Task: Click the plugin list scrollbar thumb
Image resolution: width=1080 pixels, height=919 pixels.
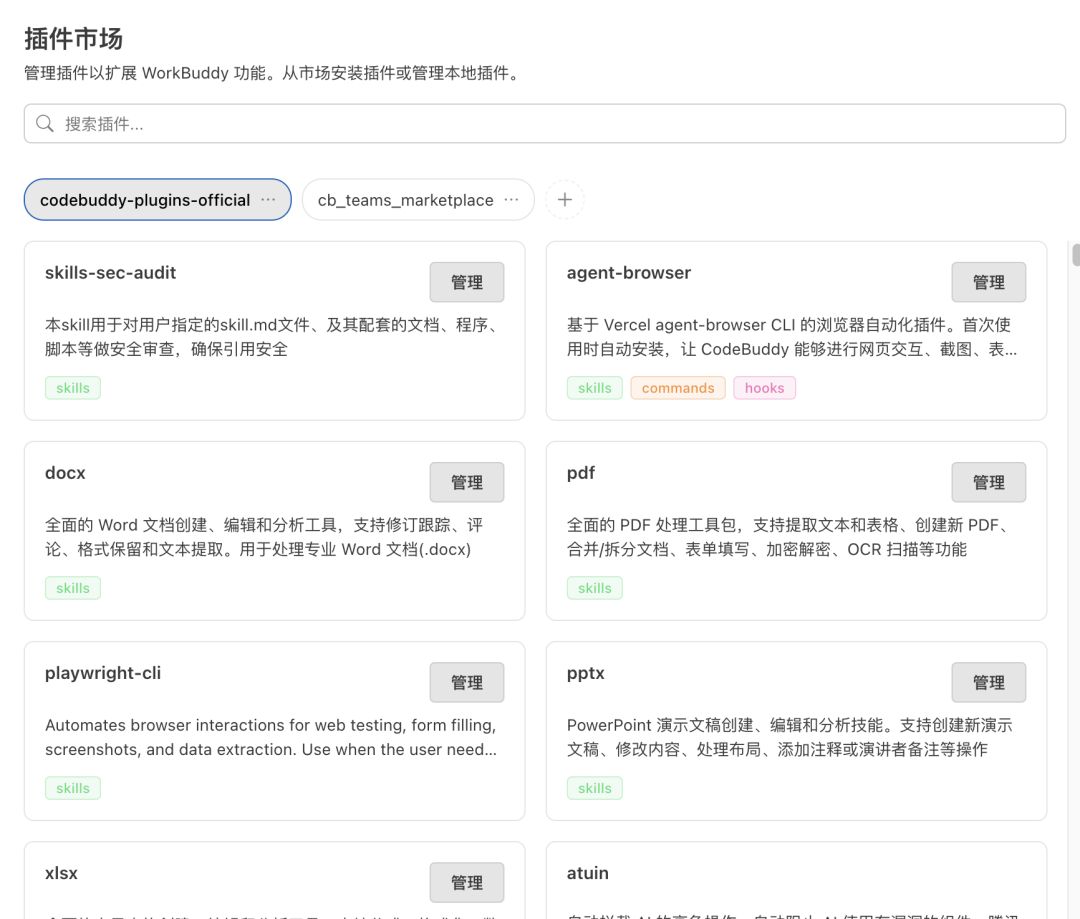Action: (x=1076, y=254)
